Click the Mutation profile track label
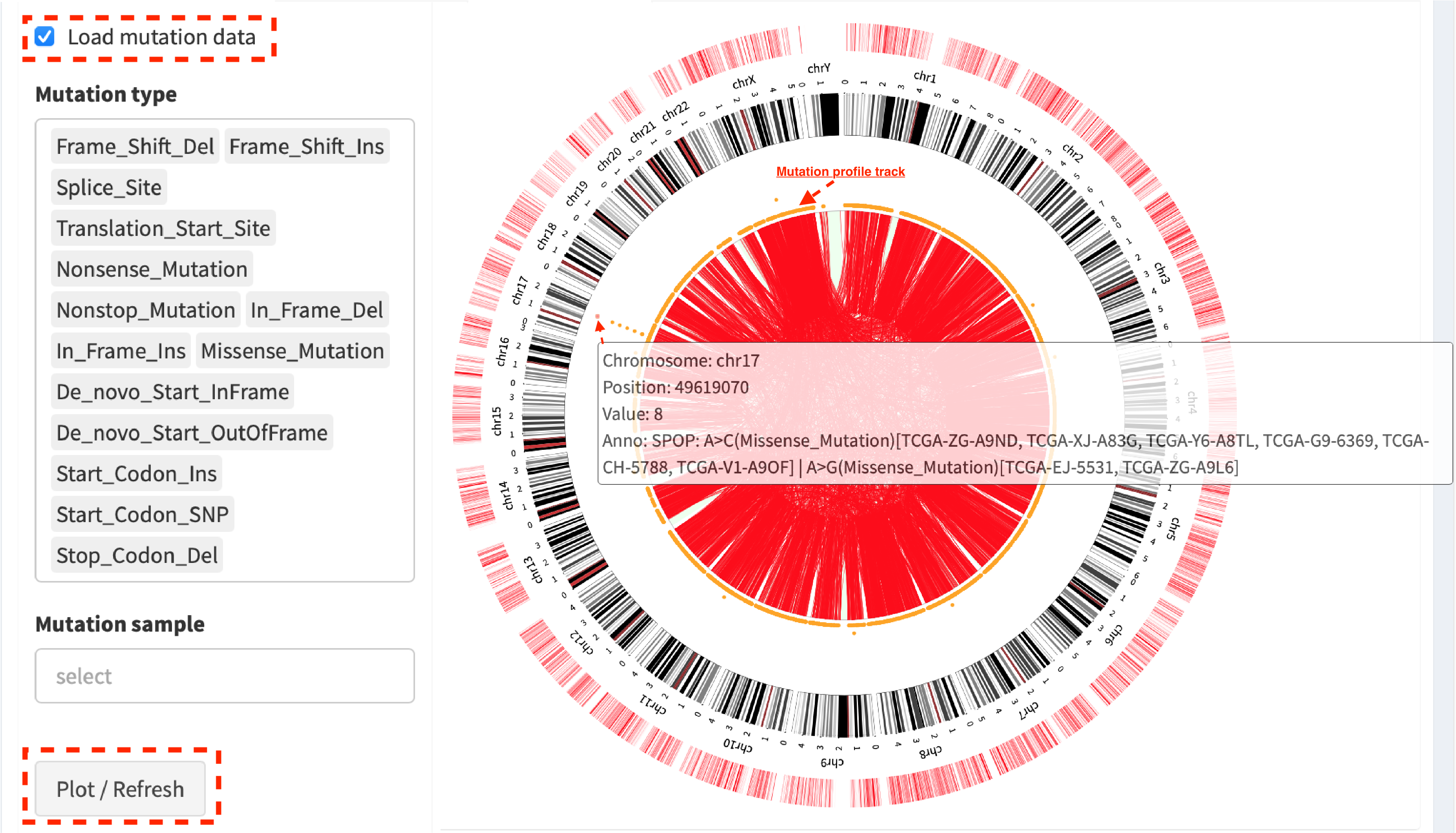Viewport: 1456px width, 833px height. point(840,172)
